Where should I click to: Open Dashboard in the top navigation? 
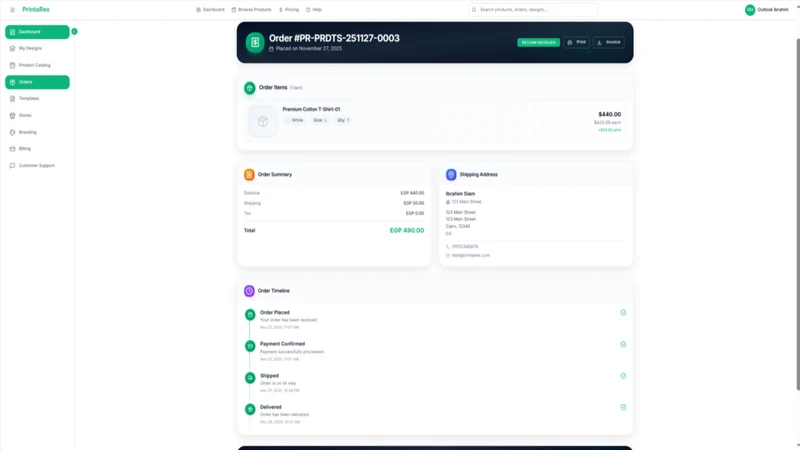[210, 10]
